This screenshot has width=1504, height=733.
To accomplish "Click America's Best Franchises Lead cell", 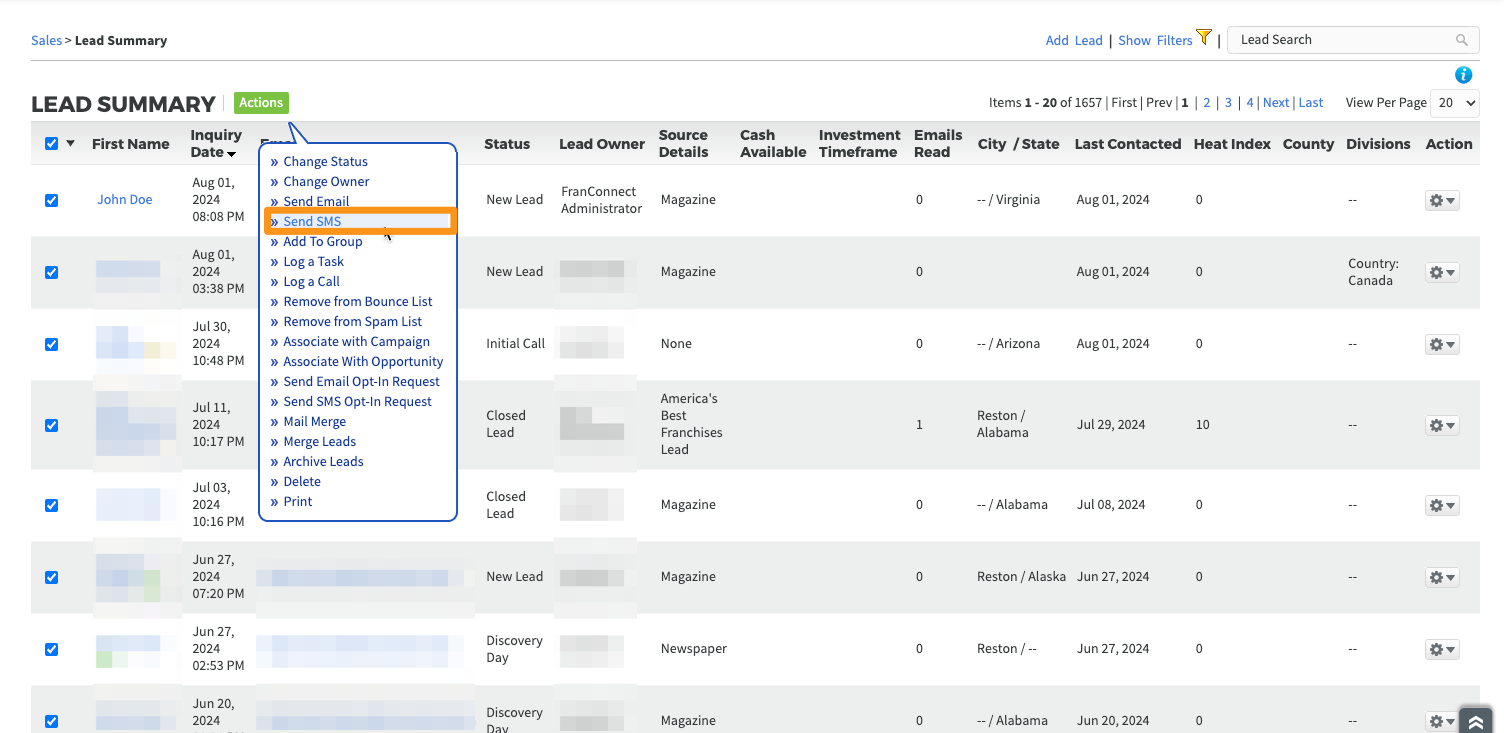I will pyautogui.click(x=691, y=424).
